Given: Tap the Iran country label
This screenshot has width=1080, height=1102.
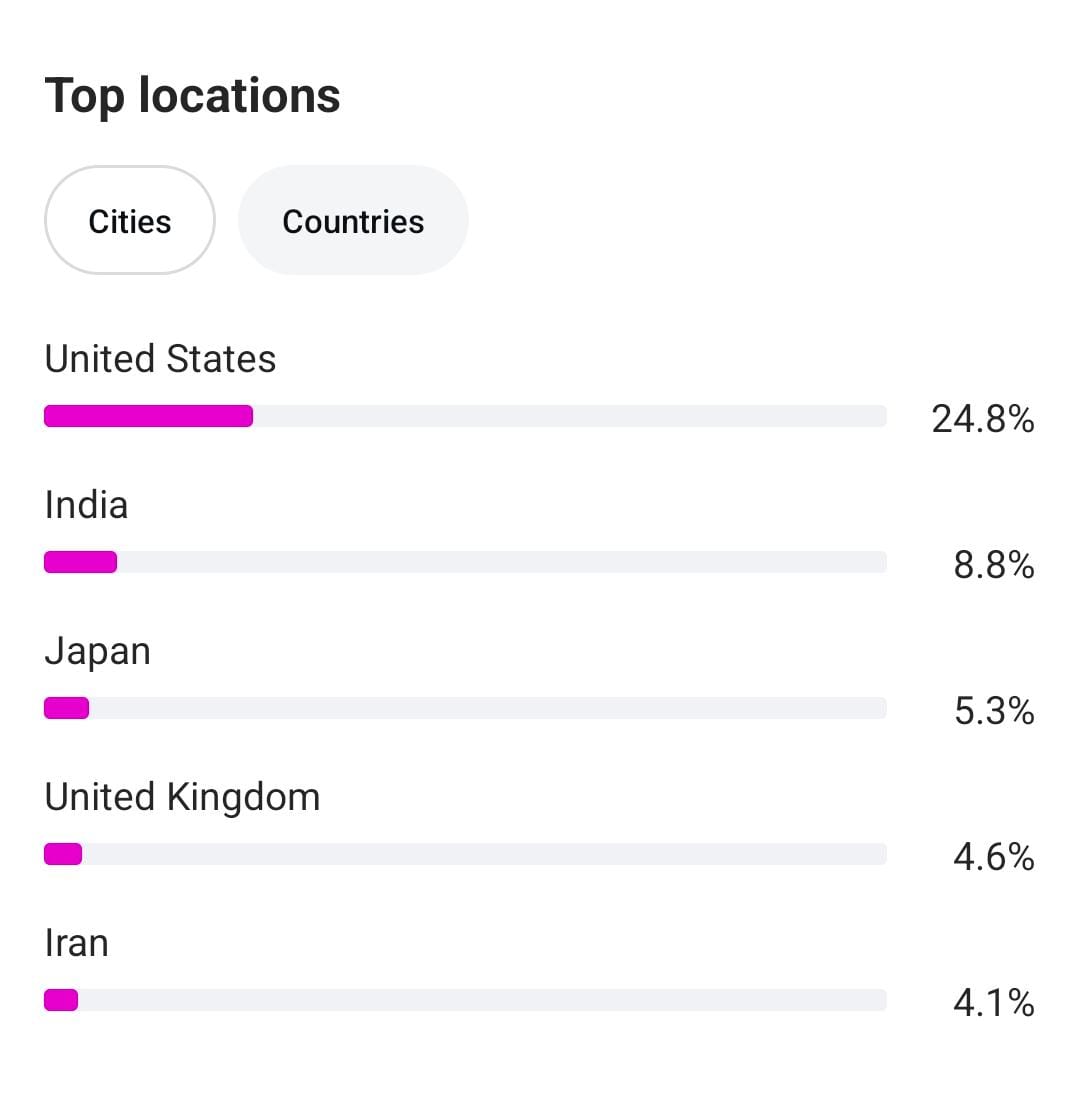Looking at the screenshot, I should coord(76,943).
